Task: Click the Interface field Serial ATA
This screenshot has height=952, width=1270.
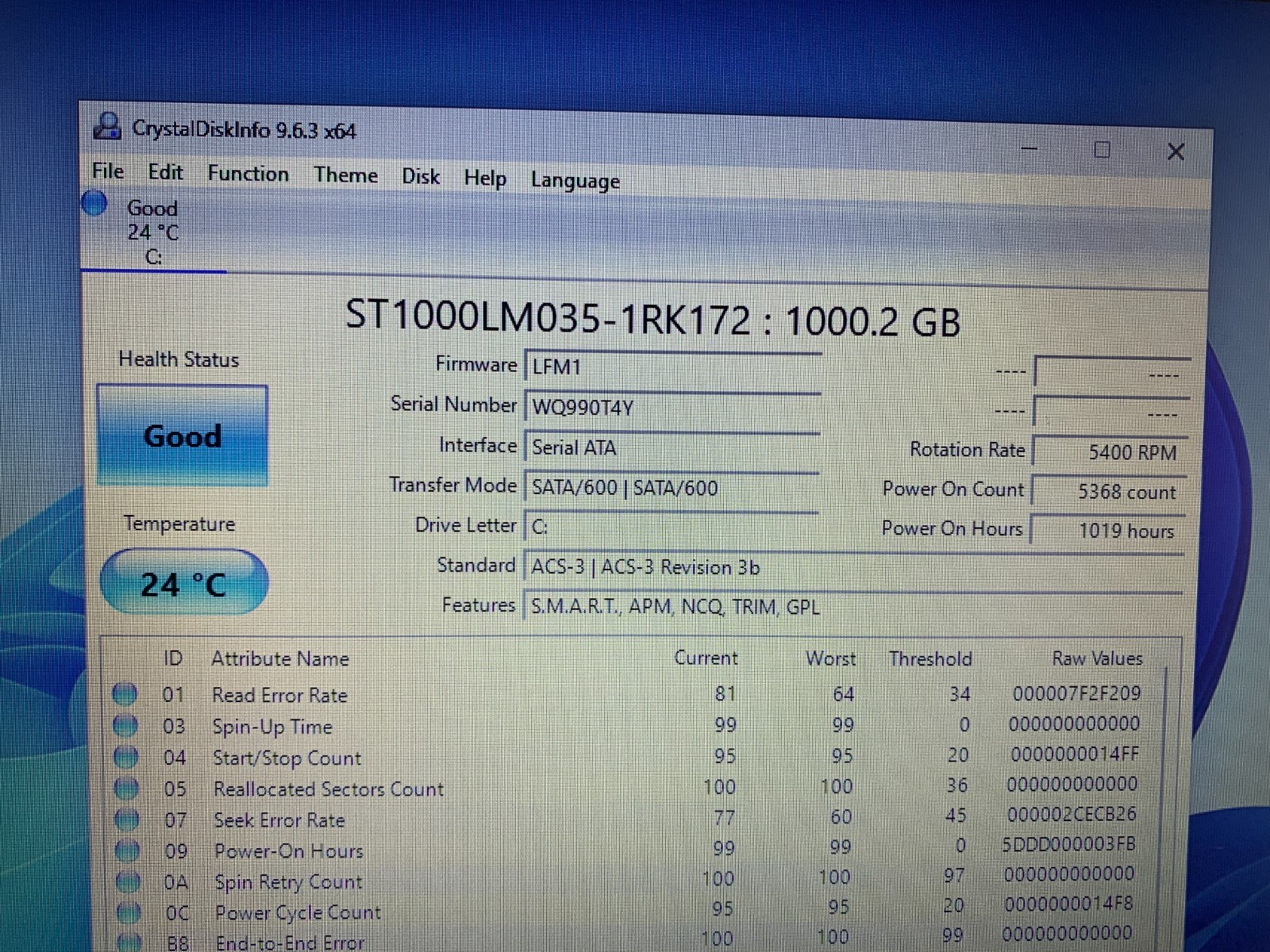Action: (672, 447)
